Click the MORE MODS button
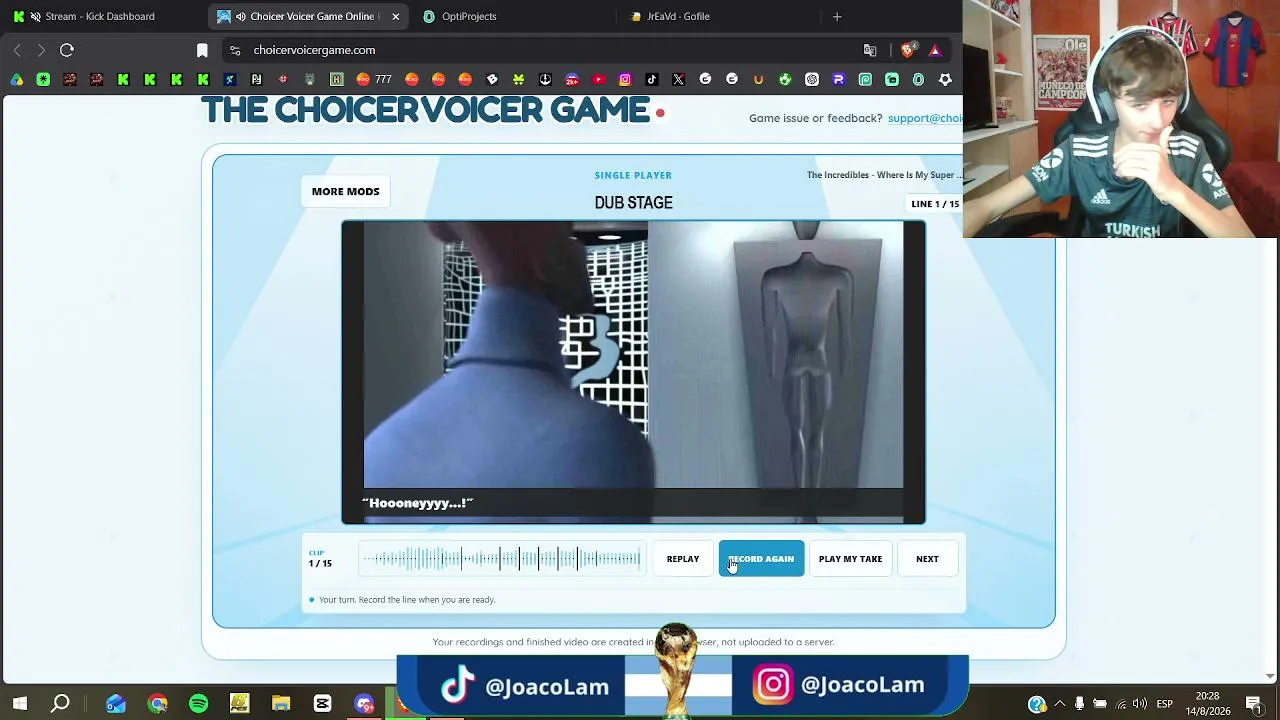The image size is (1280, 720). (345, 191)
